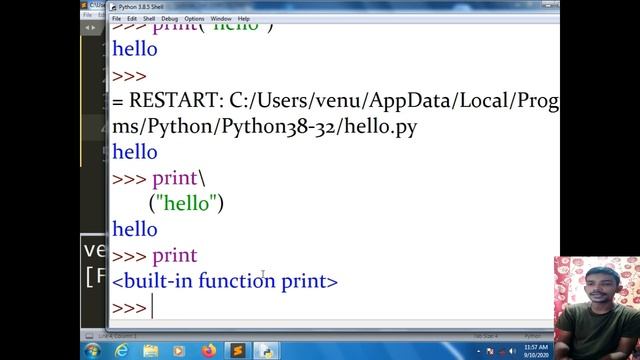Switch to Sublime Text taskbar icon
640x360 pixels.
[238, 351]
